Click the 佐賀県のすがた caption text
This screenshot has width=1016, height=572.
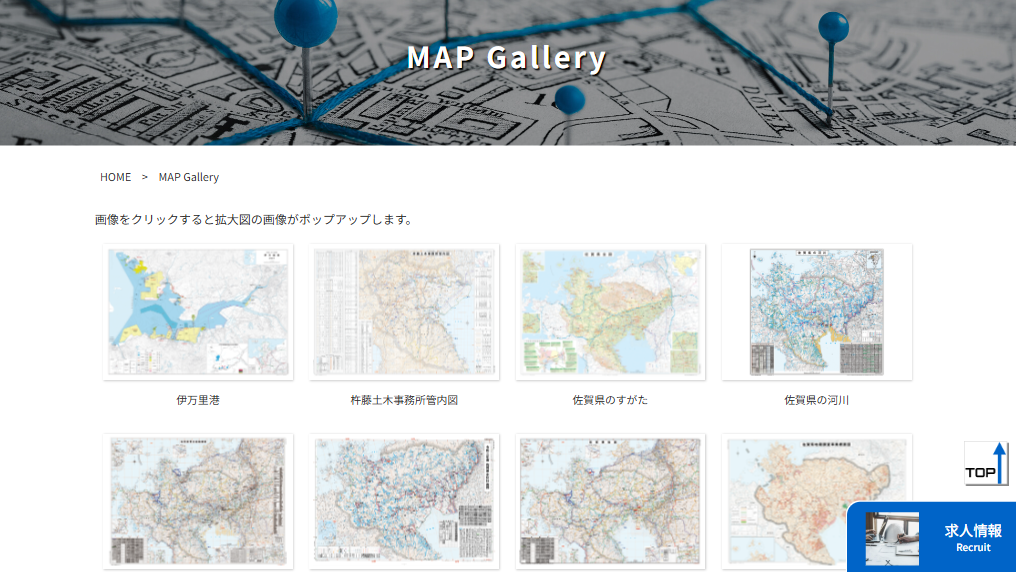click(x=610, y=400)
